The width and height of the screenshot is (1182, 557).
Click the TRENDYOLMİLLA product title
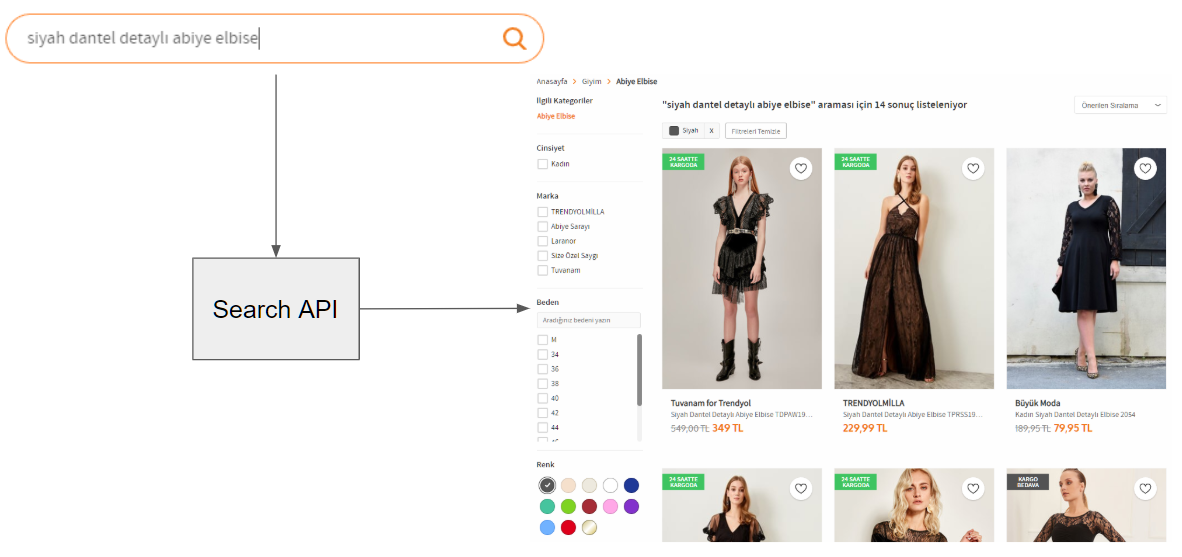(874, 403)
